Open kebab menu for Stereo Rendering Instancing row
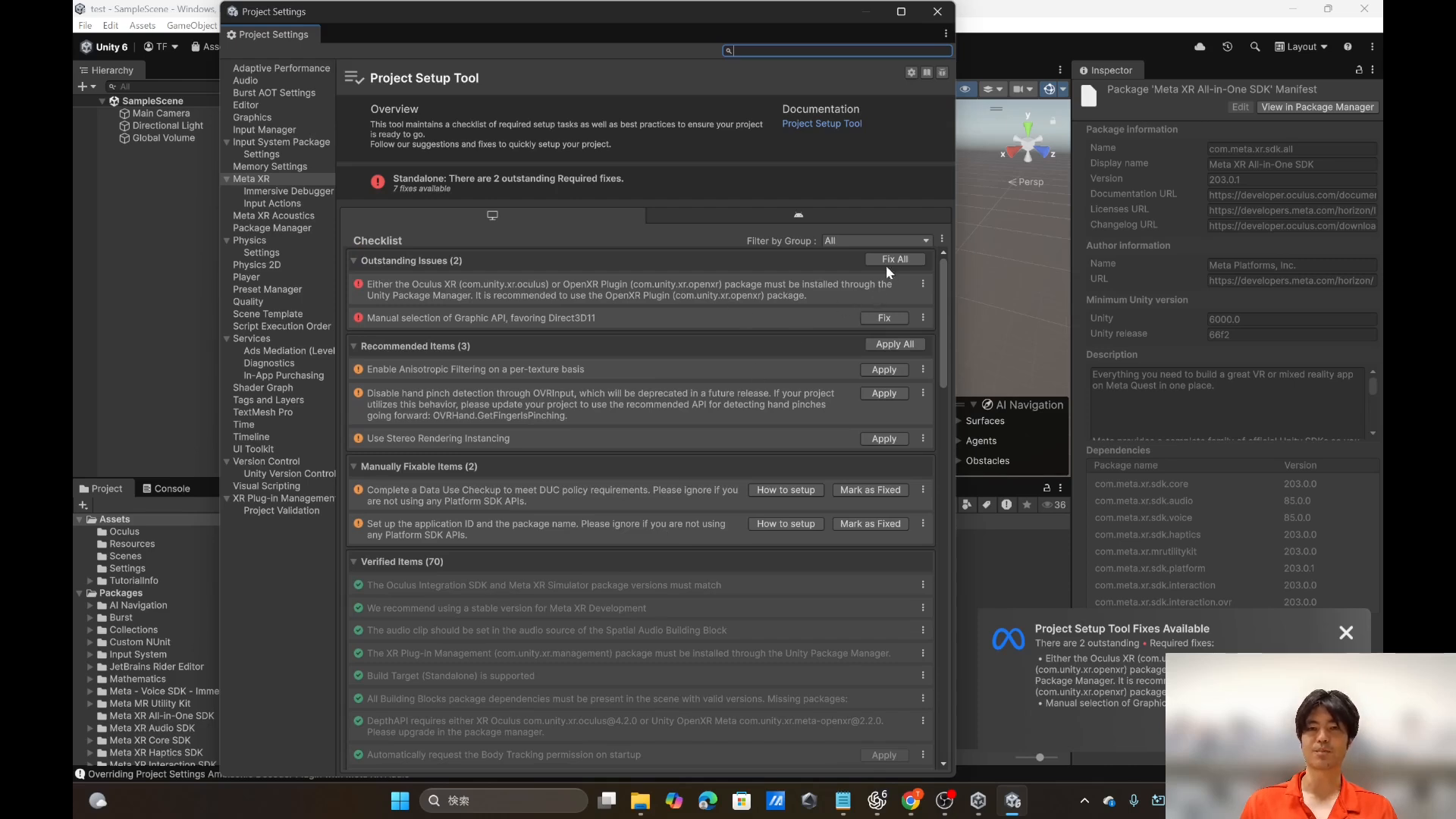The image size is (1456, 819). (923, 438)
